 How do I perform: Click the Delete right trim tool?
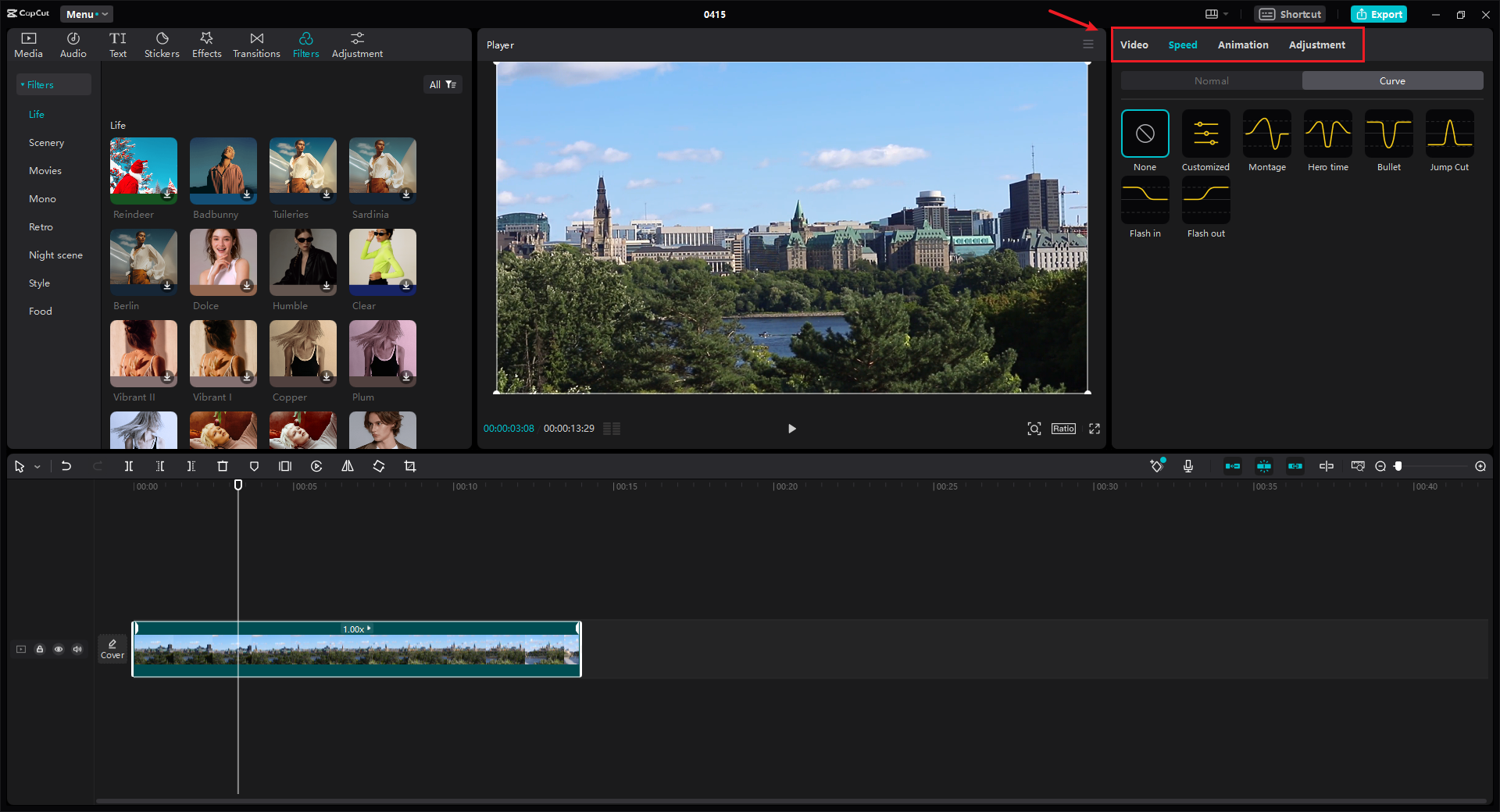[x=191, y=466]
